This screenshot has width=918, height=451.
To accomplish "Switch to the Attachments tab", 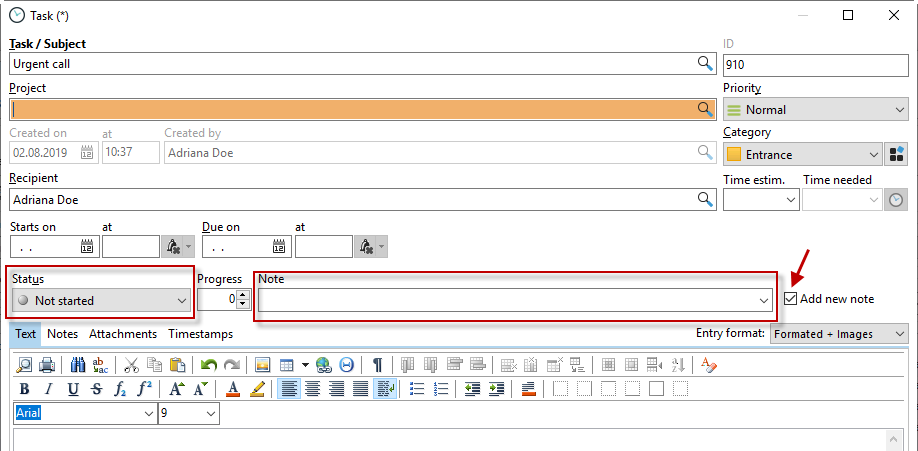I will pyautogui.click(x=122, y=334).
